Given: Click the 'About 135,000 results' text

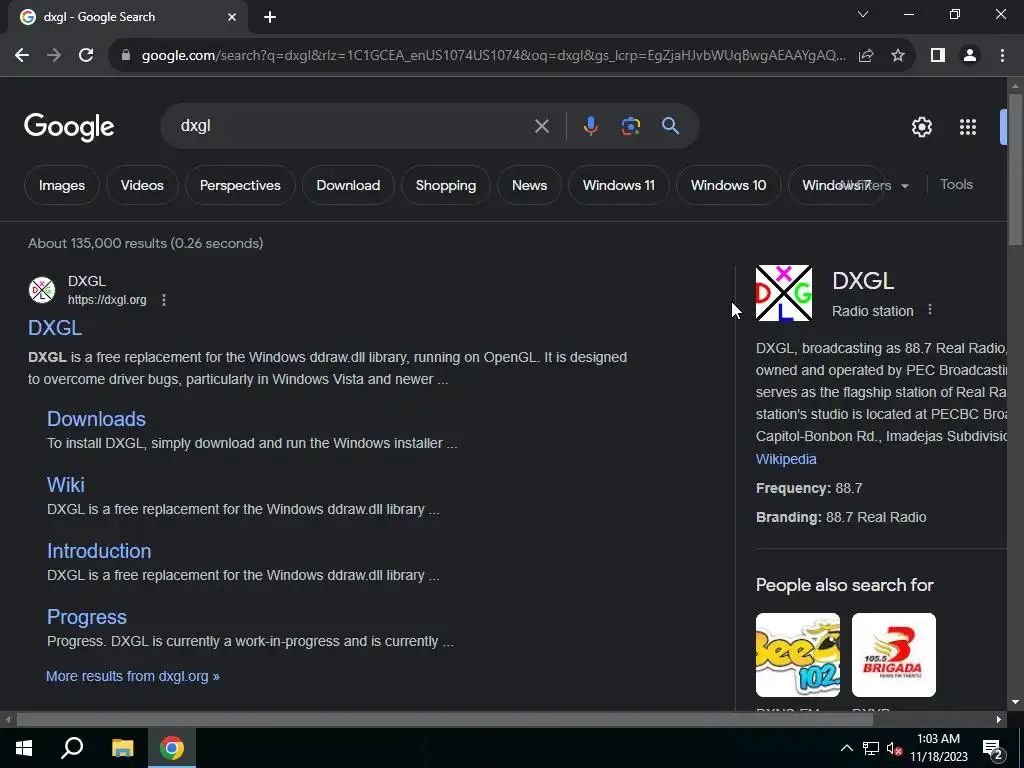Looking at the screenshot, I should point(146,243).
